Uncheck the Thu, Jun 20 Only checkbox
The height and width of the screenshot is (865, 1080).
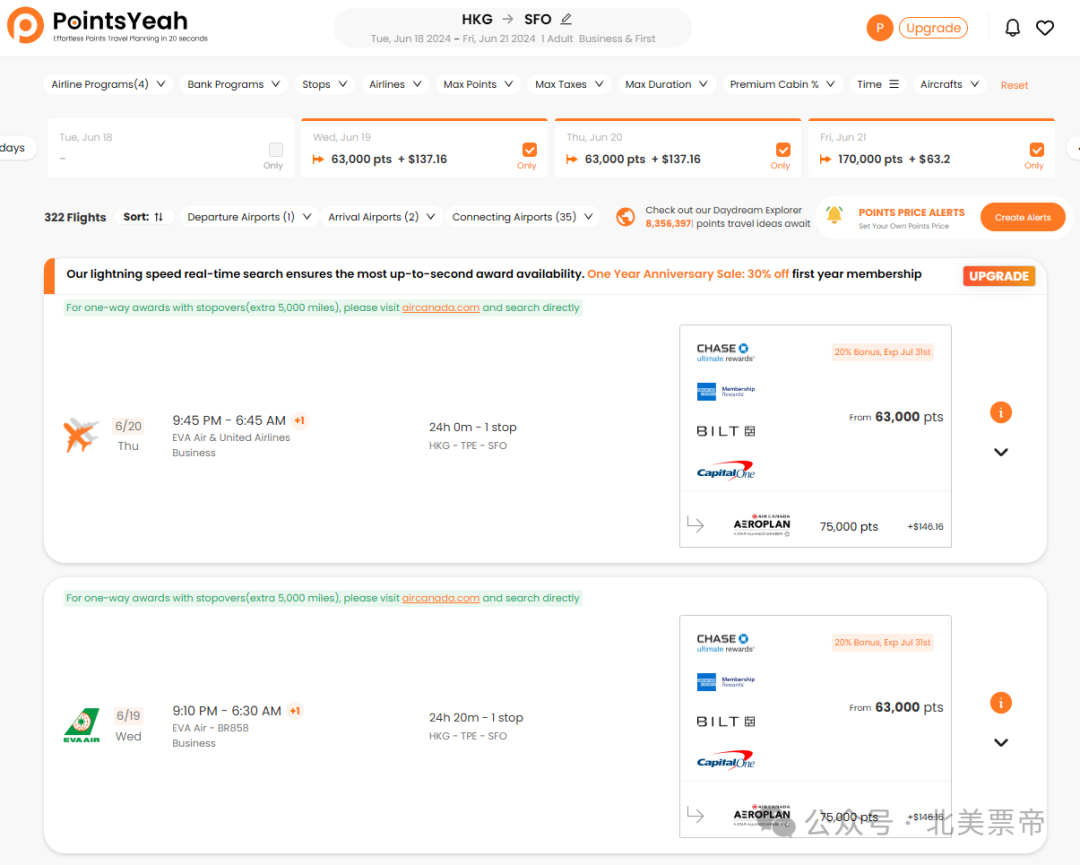tap(783, 149)
